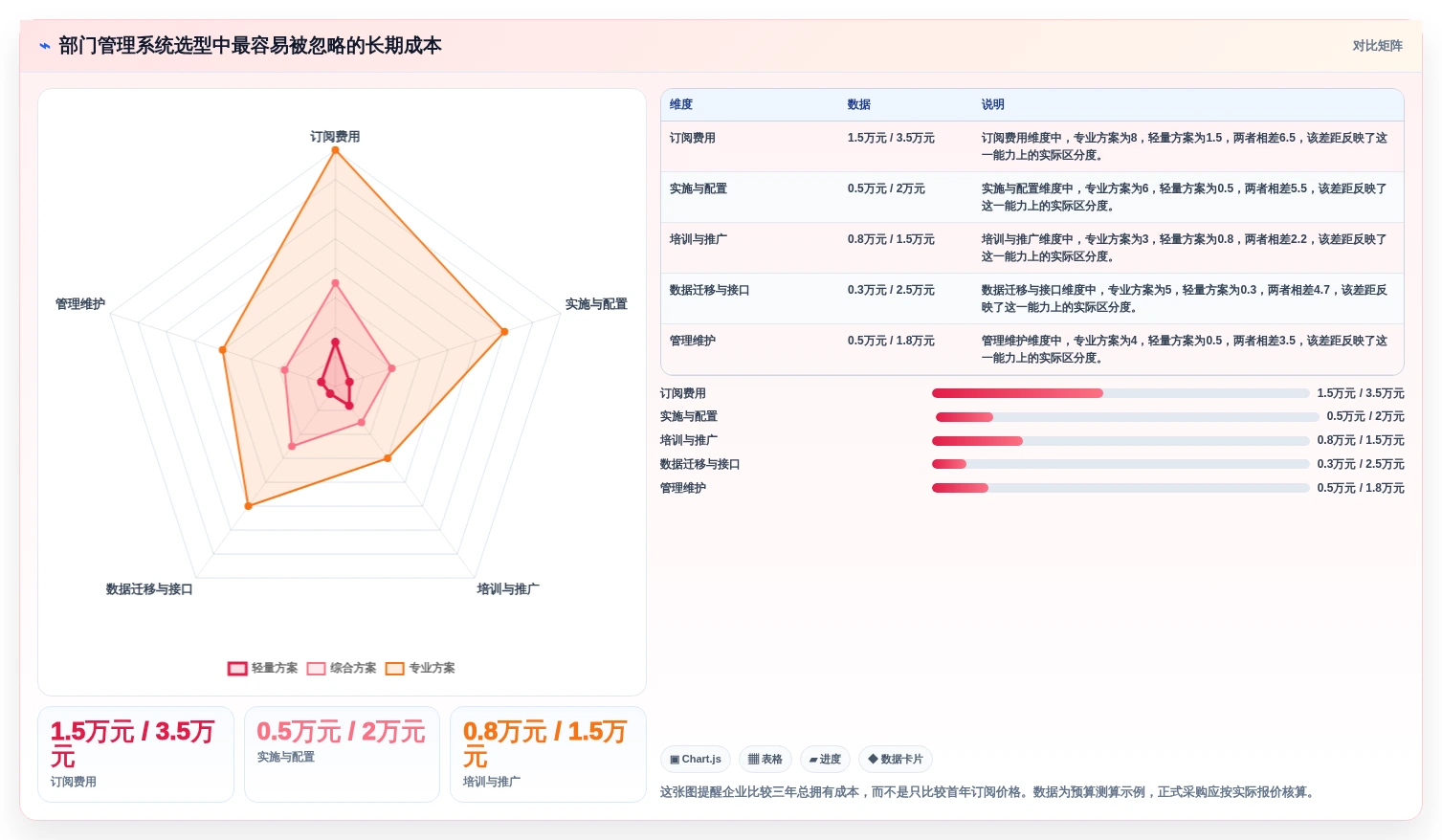Screen dimensions: 1442x840
Task: Select 数据迁移与接口 row in table
Action: 1032,298
